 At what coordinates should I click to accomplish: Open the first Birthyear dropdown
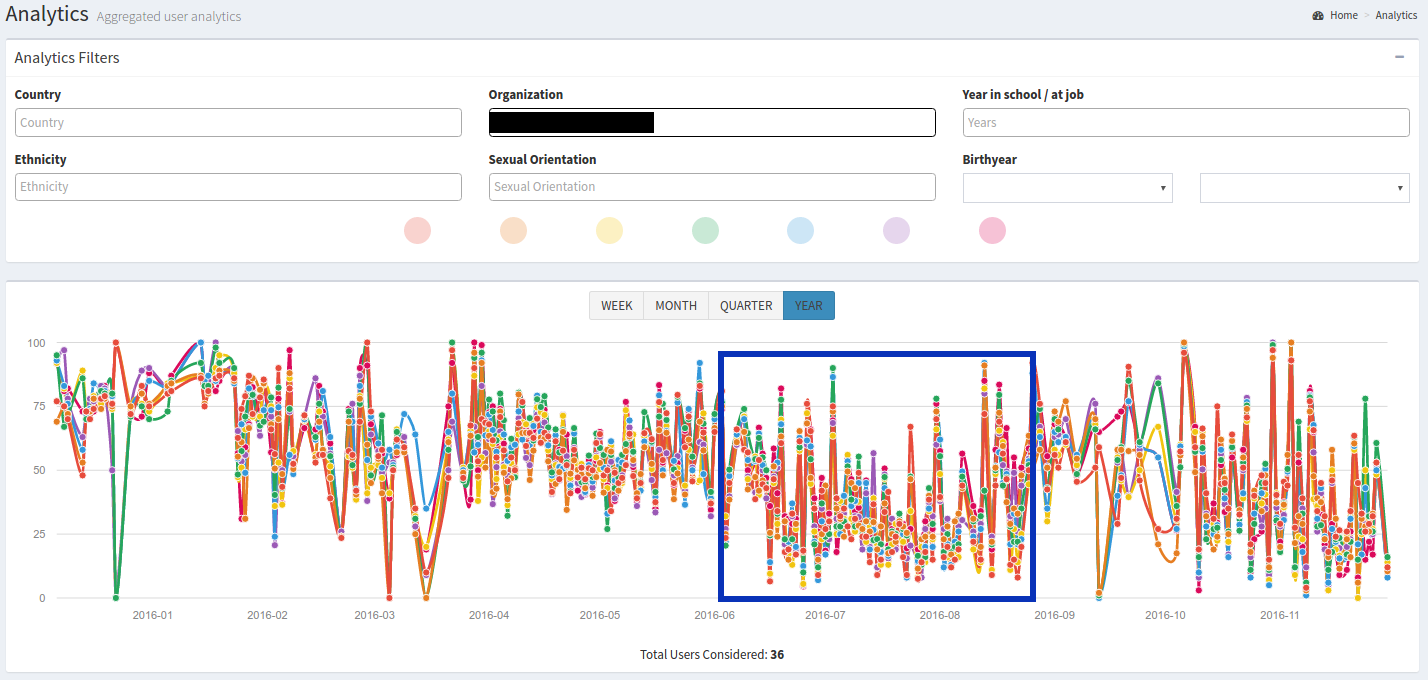(1068, 187)
